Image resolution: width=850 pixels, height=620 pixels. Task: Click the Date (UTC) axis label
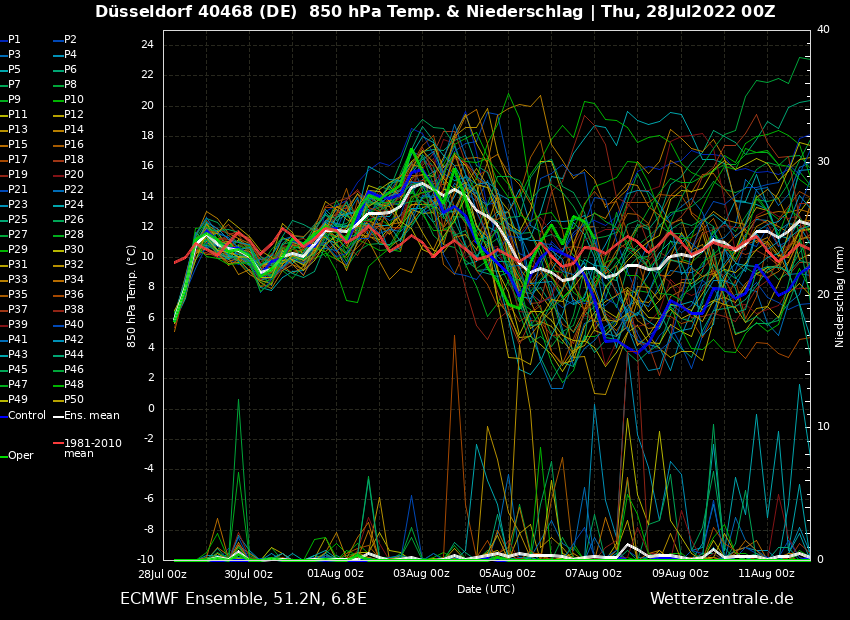[486, 589]
